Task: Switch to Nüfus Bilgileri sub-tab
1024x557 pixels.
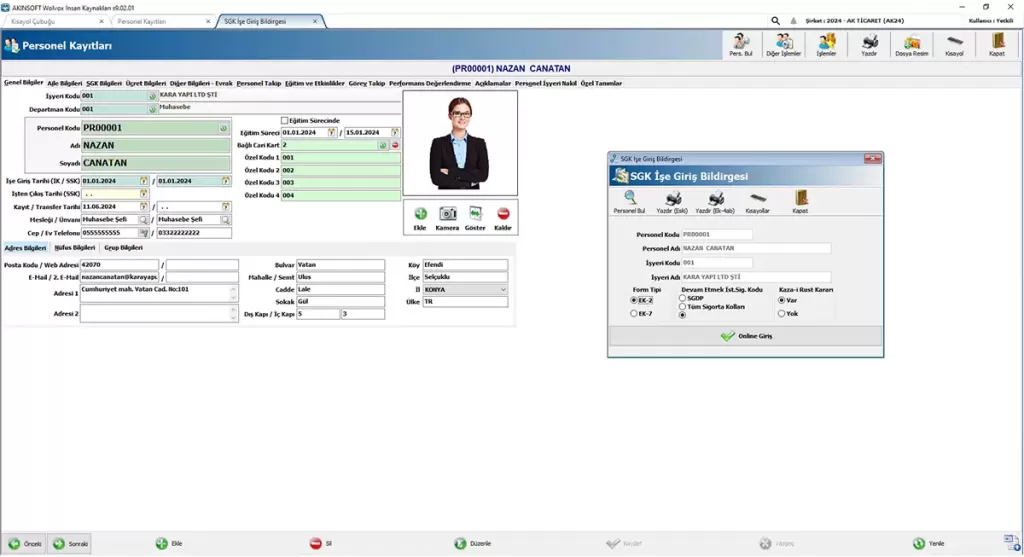Action: tap(74, 248)
